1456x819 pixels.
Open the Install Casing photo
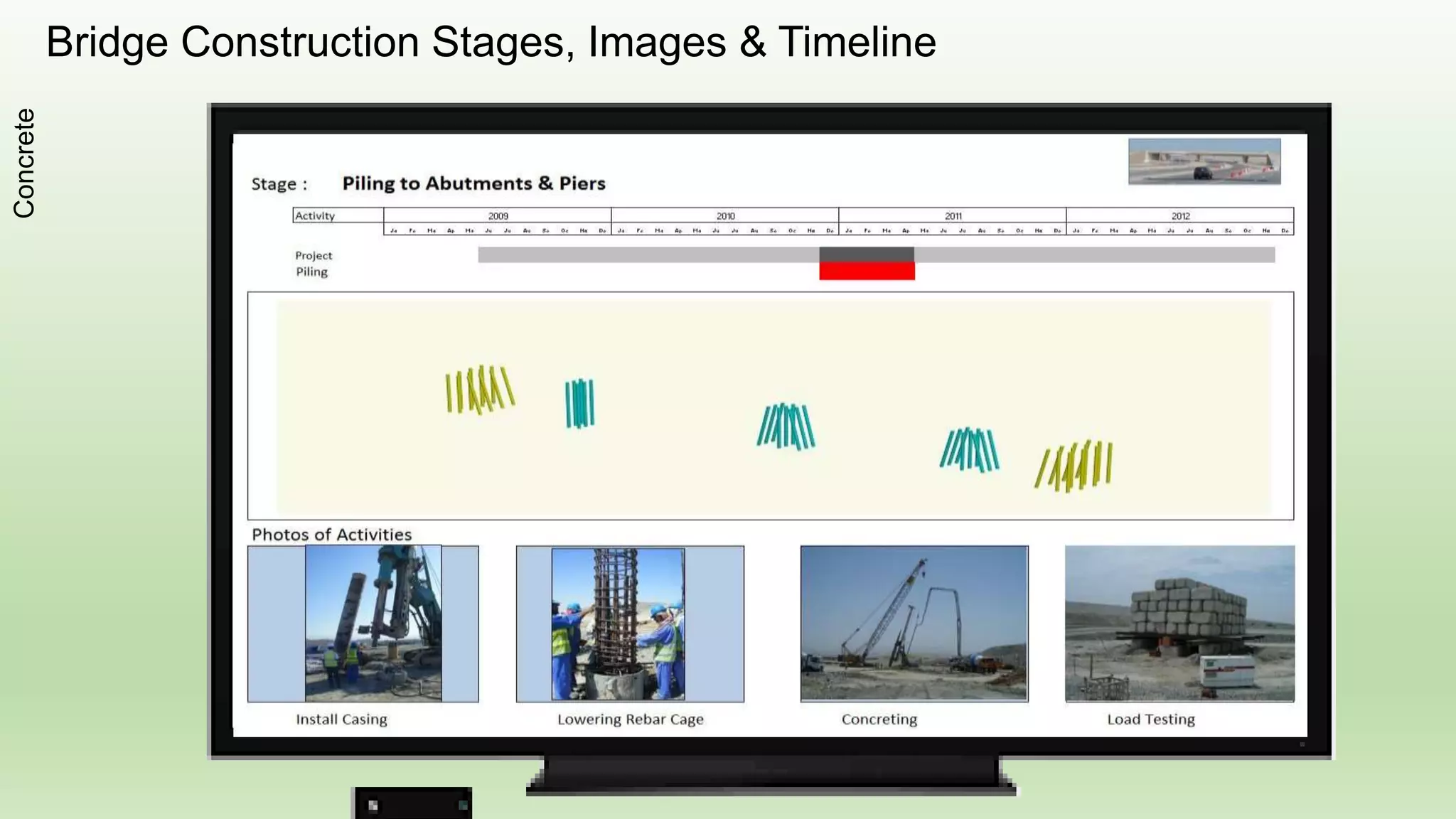click(x=373, y=623)
